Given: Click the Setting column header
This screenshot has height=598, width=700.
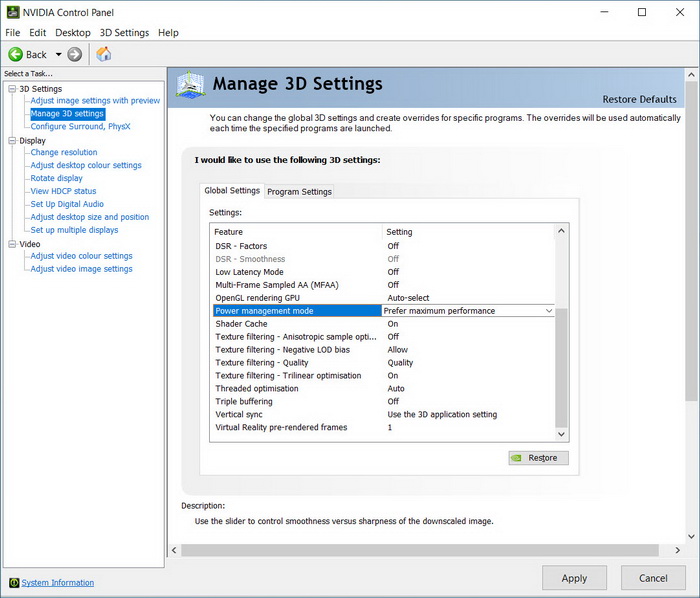Looking at the screenshot, I should click(468, 232).
